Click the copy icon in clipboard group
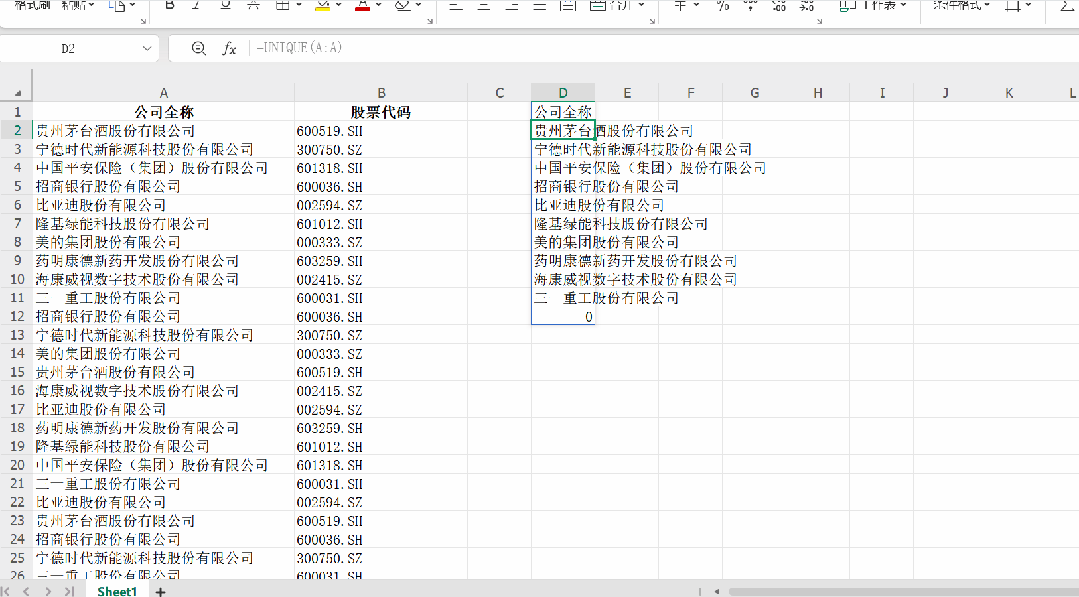The image size is (1079, 597). pos(117,6)
